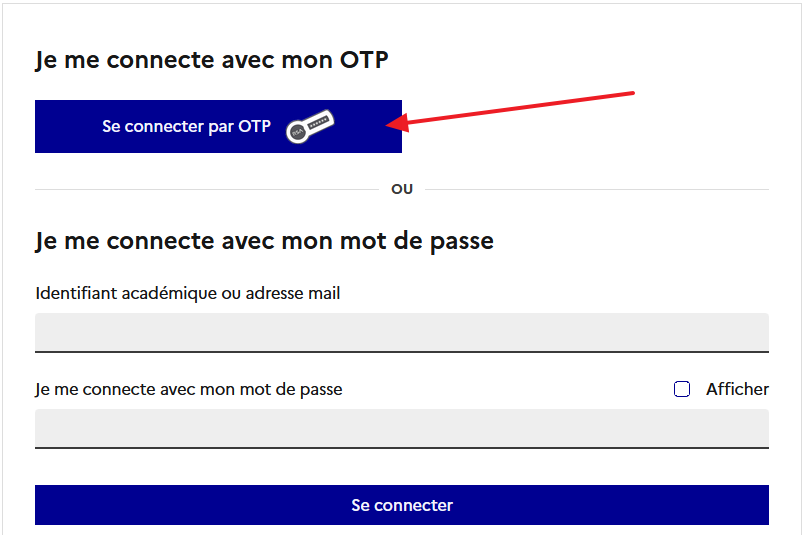807x535 pixels.
Task: Click the large 'mot de passe' section heading
Action: point(265,241)
